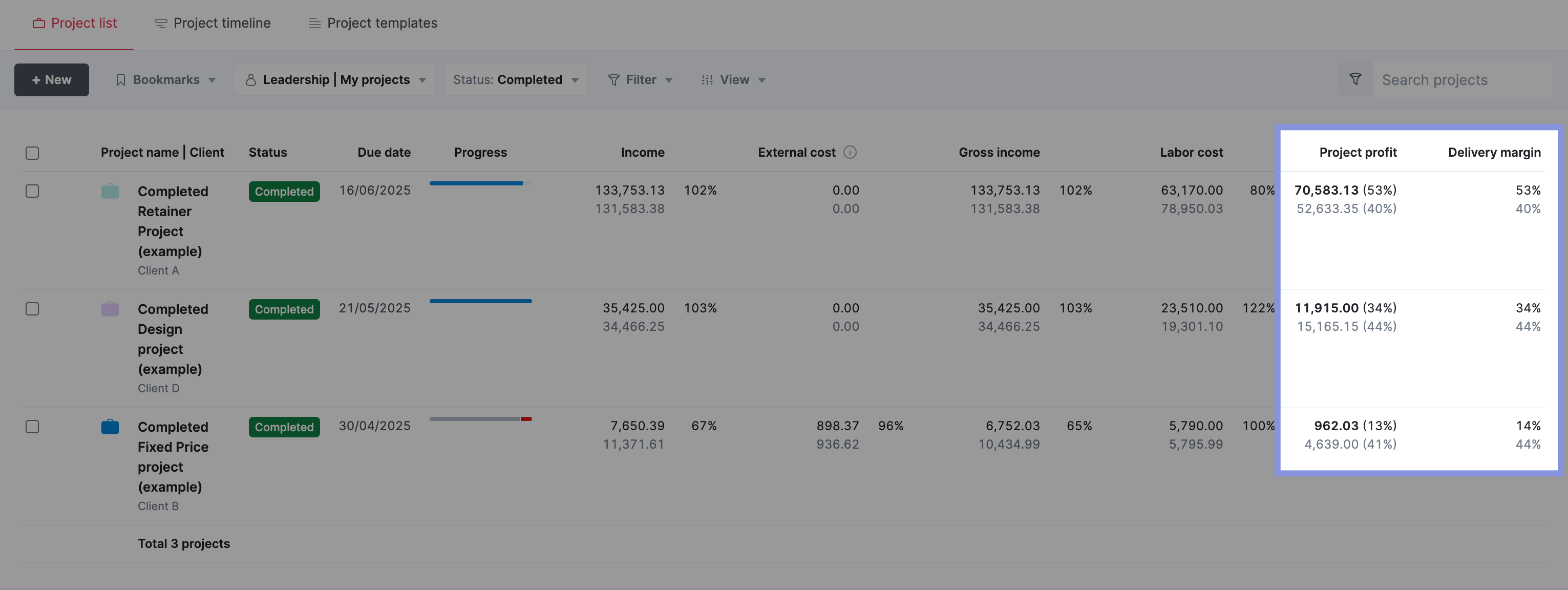Check the Completed Design project row checkbox
The width and height of the screenshot is (1568, 590).
point(32,309)
